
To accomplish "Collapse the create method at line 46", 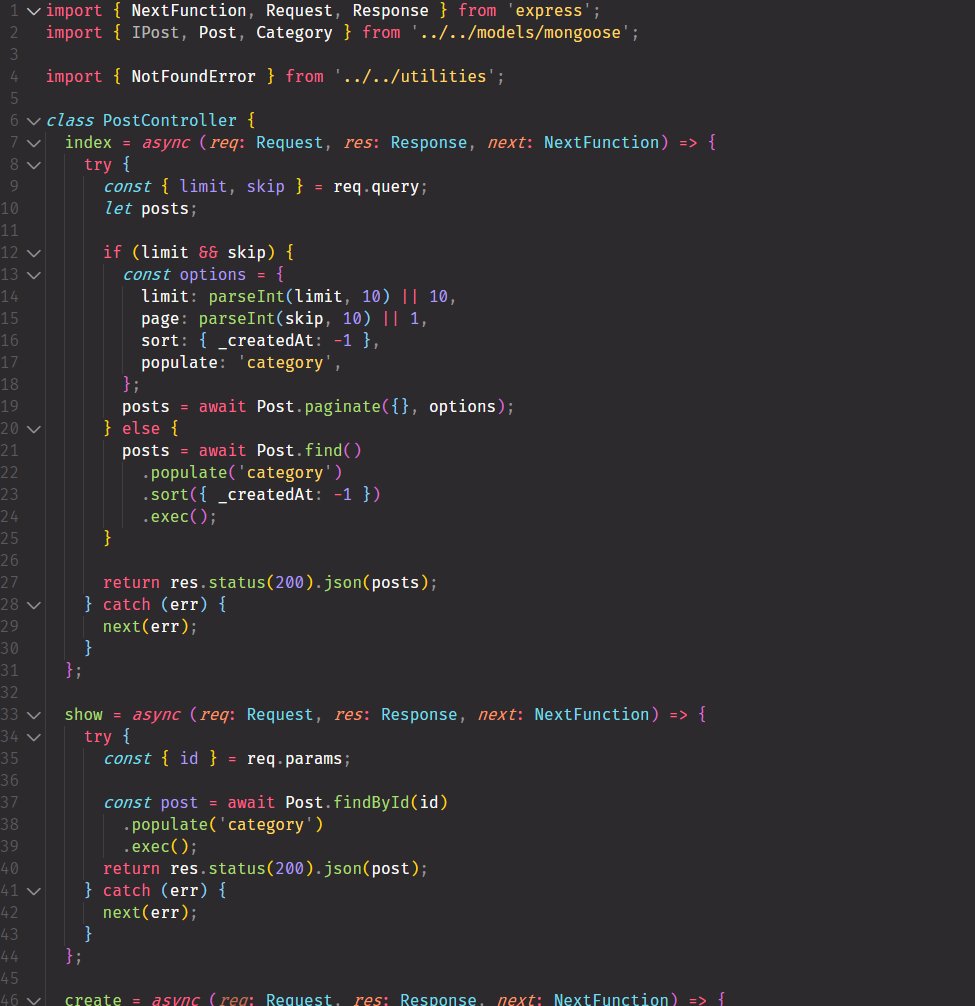I will click(33, 1000).
